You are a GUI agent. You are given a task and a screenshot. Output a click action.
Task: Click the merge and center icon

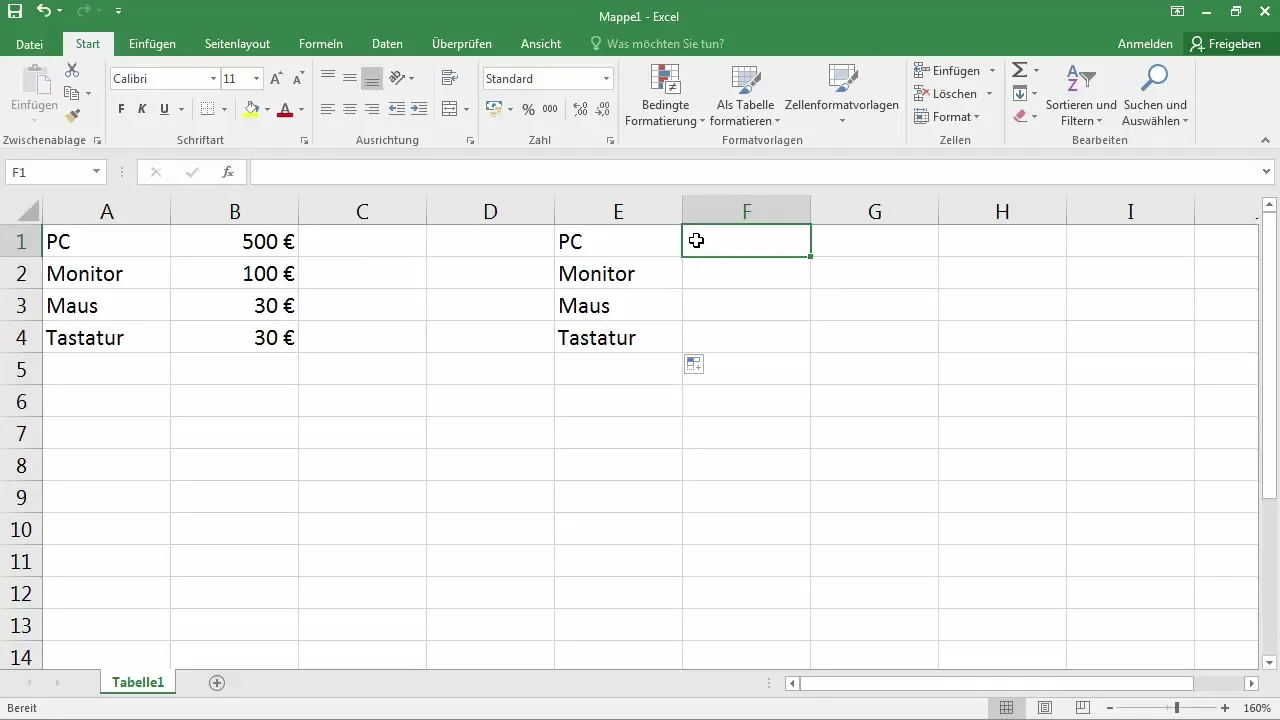(x=449, y=109)
